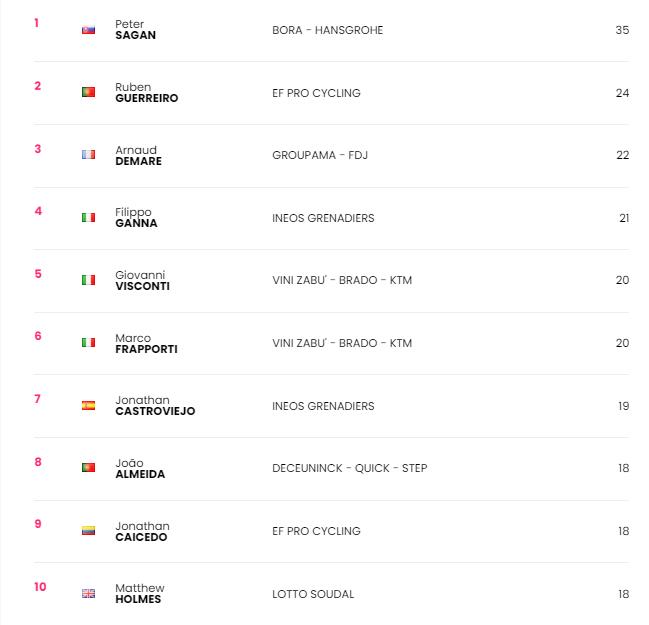Click the Portugal flag next to João Almeida
This screenshot has width=649, height=625.
click(x=88, y=468)
